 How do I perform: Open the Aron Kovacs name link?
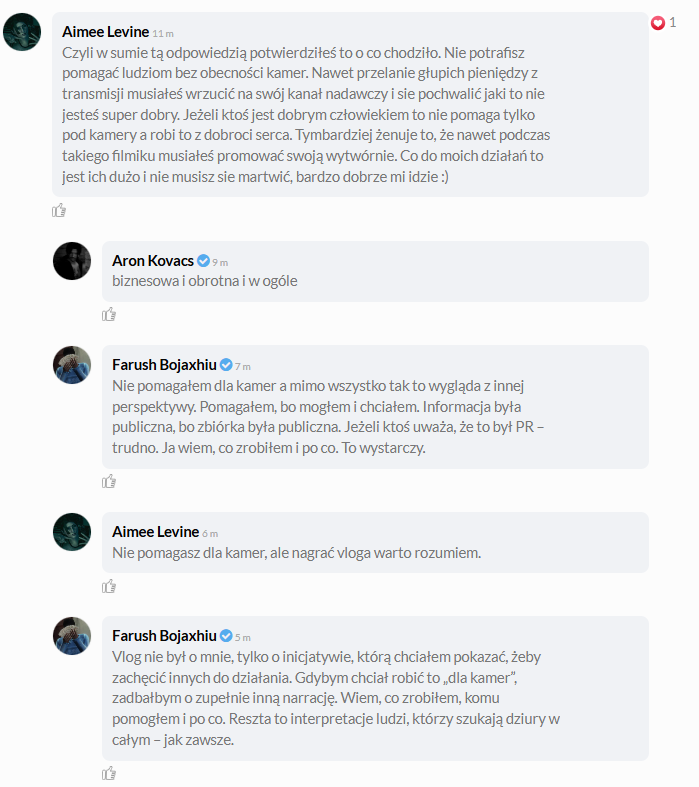153,261
